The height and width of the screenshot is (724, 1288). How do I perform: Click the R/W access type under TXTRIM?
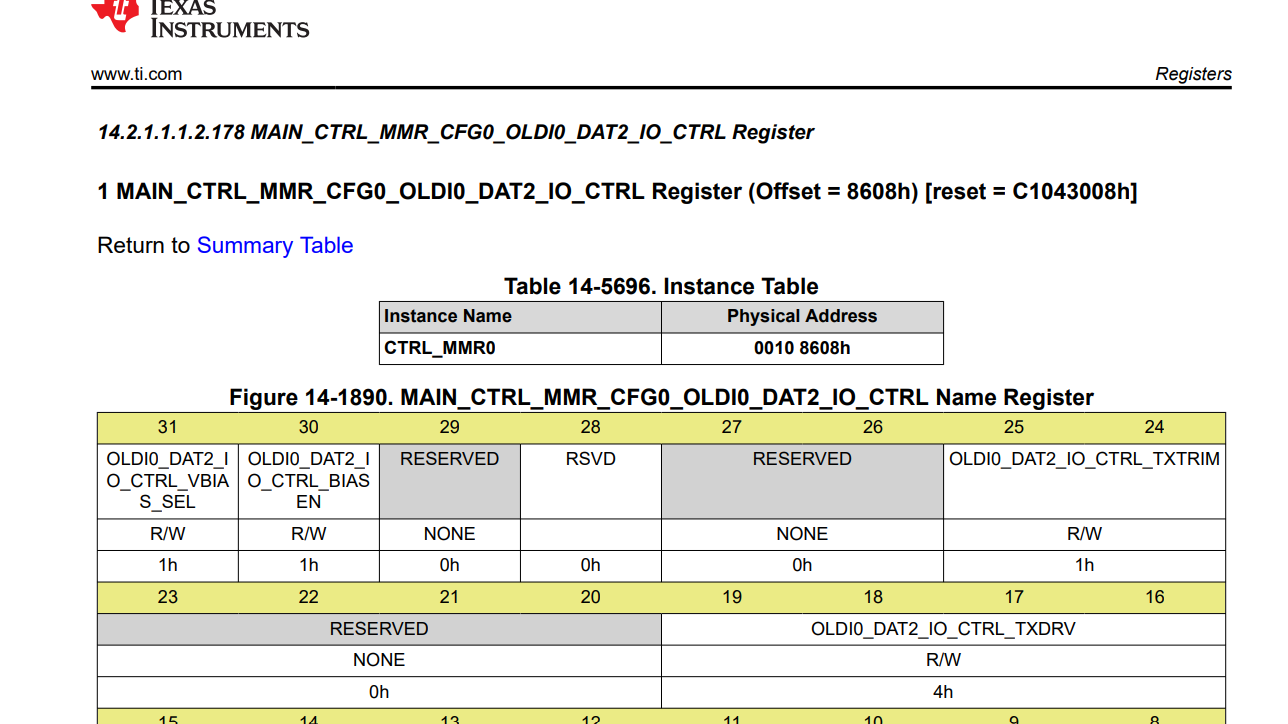[x=1085, y=534]
